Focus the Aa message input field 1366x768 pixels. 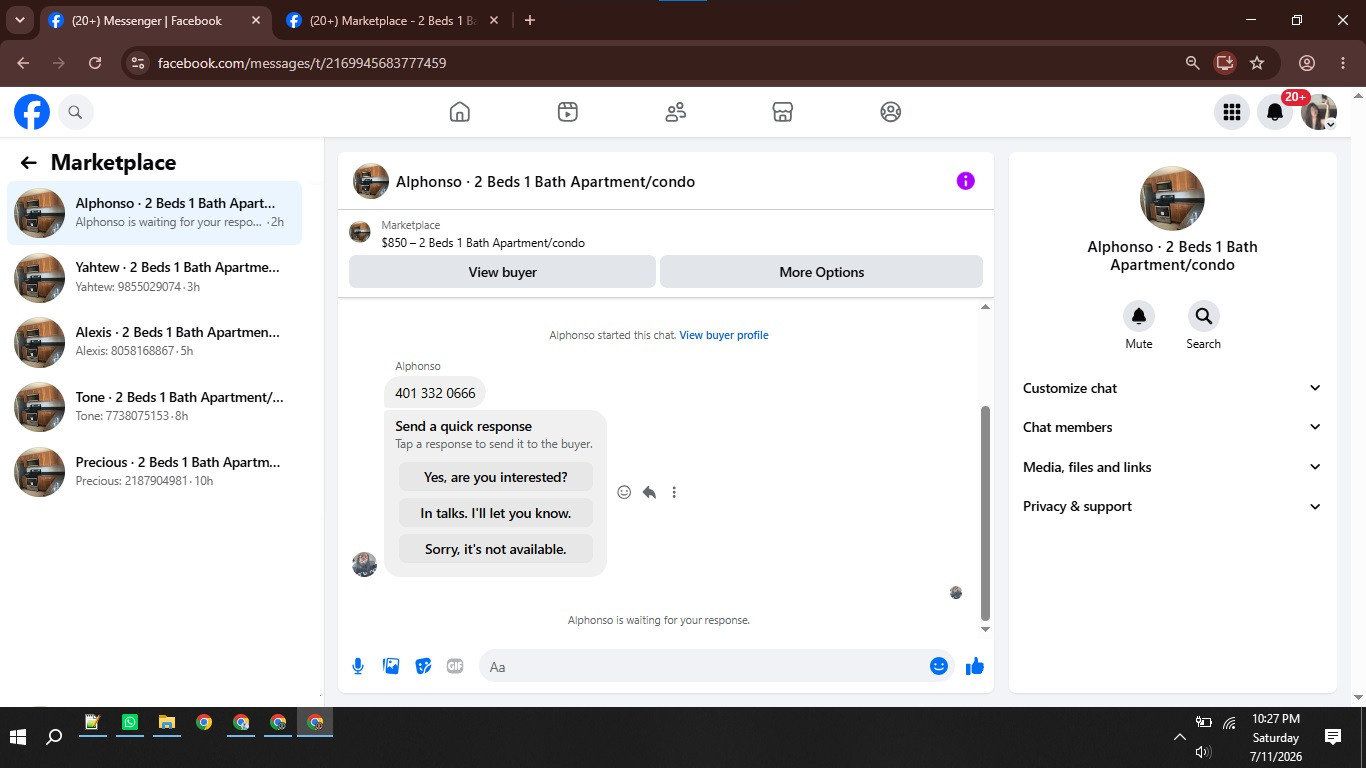(703, 666)
